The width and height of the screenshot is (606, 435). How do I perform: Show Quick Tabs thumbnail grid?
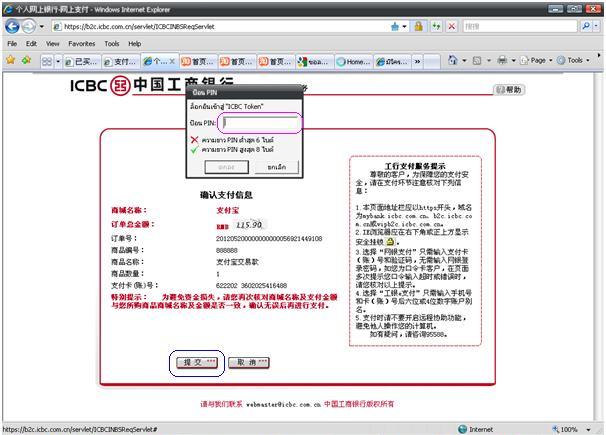click(x=47, y=61)
